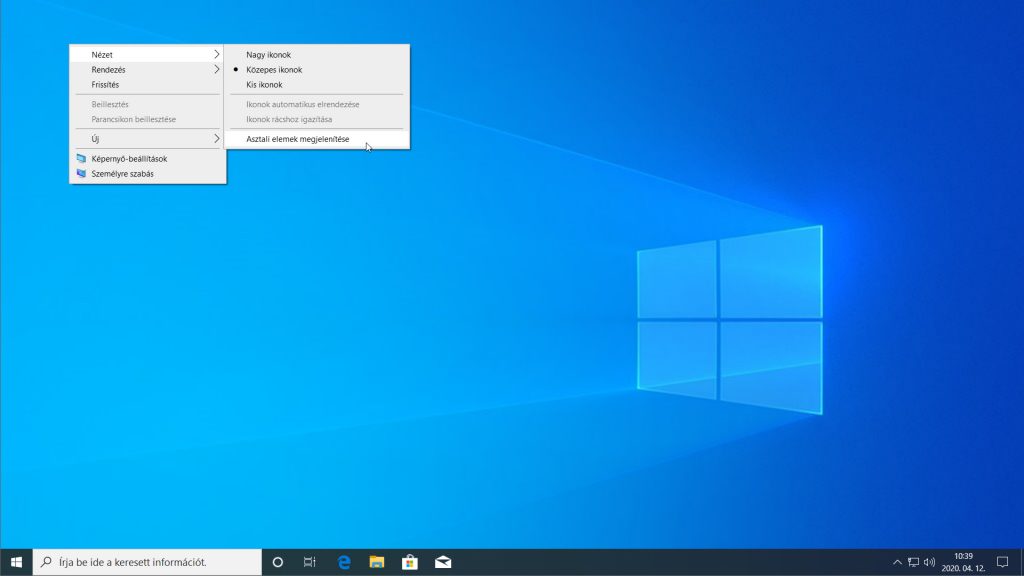
Task: Open the Windows Start menu
Action: click(16, 562)
